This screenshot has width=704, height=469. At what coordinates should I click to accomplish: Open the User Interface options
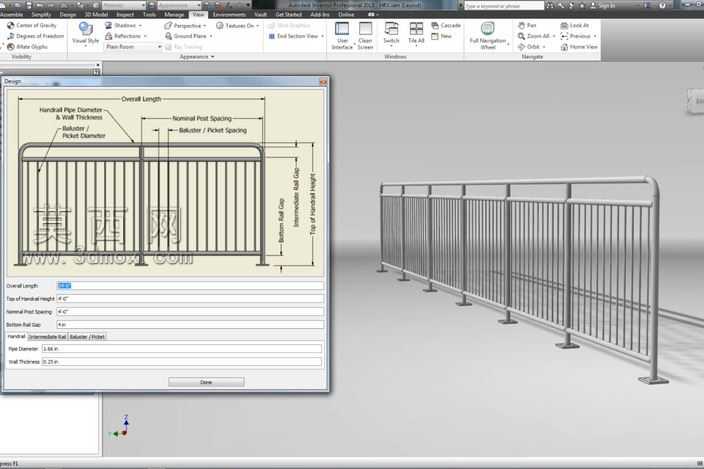[342, 35]
